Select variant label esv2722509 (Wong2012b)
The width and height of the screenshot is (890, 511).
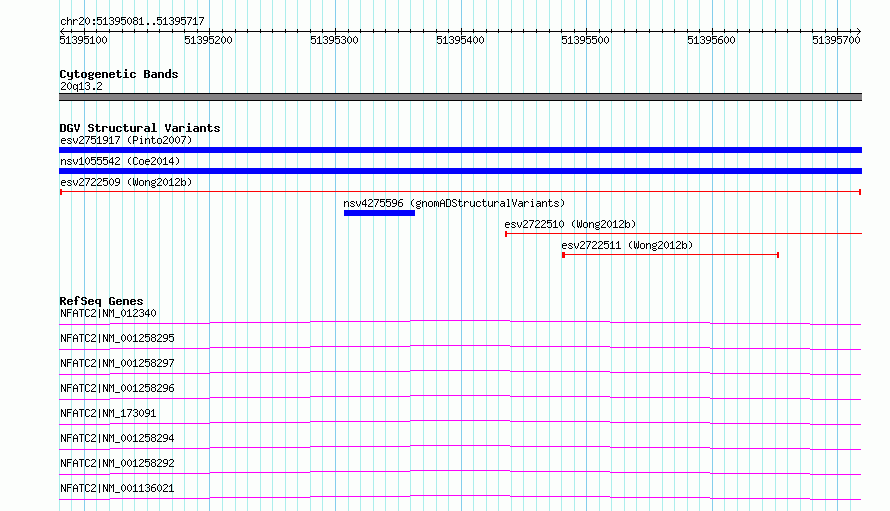[126, 182]
